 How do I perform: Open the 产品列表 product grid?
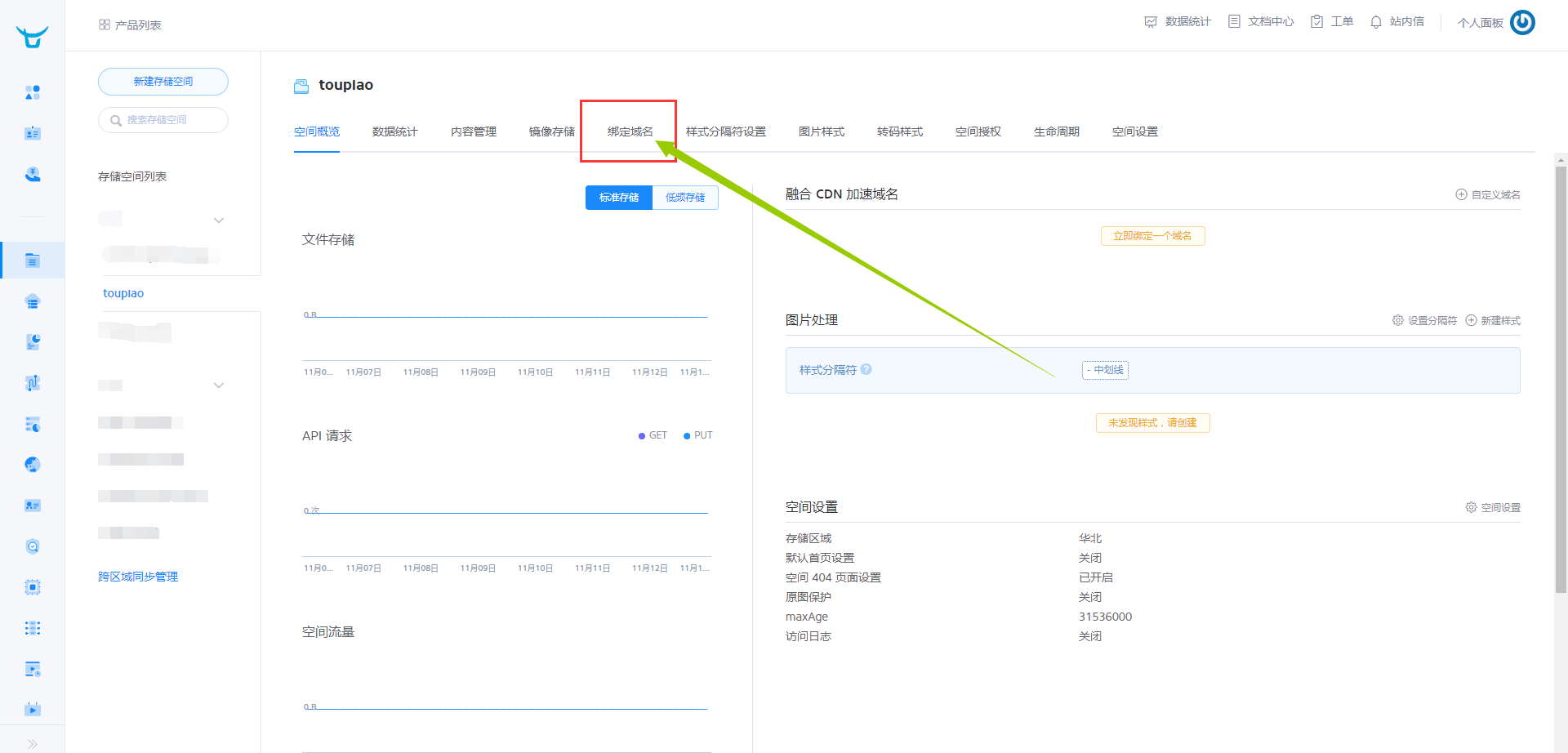[130, 25]
